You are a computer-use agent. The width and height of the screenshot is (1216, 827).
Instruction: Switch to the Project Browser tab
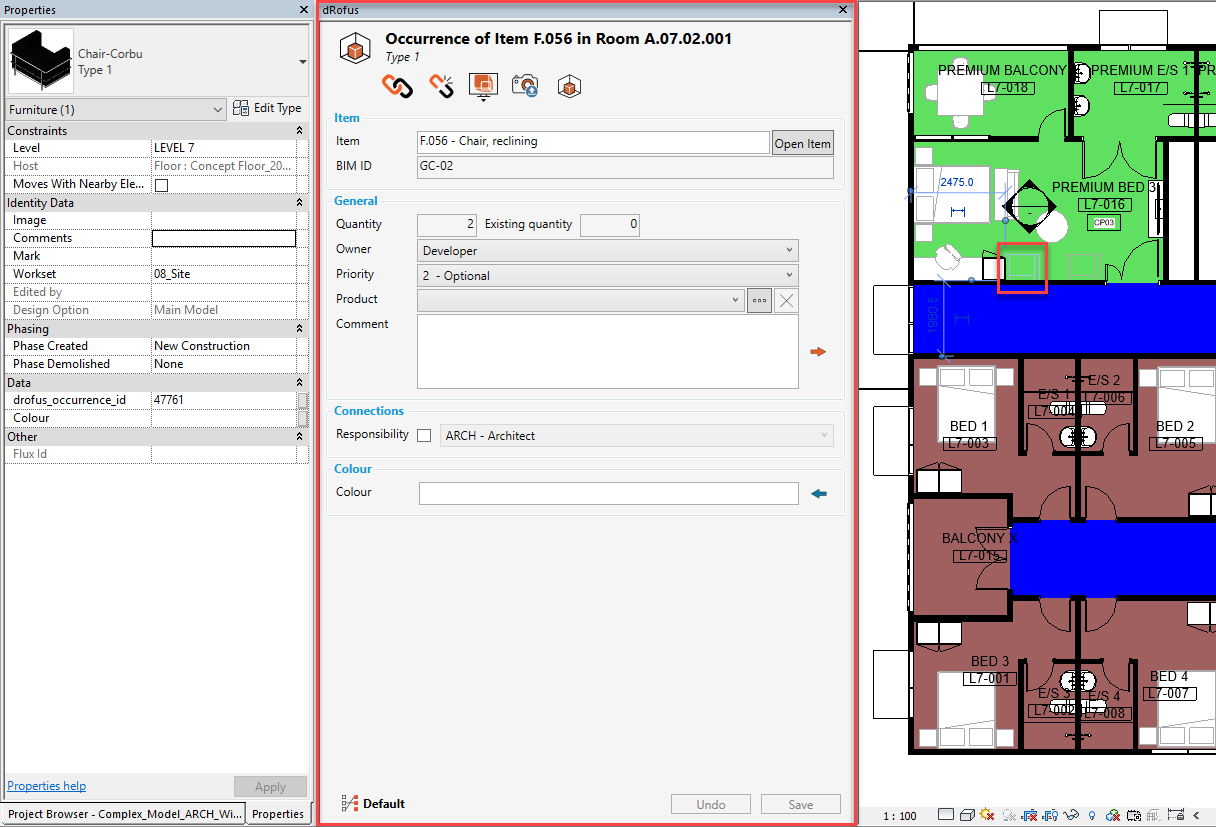click(x=125, y=813)
